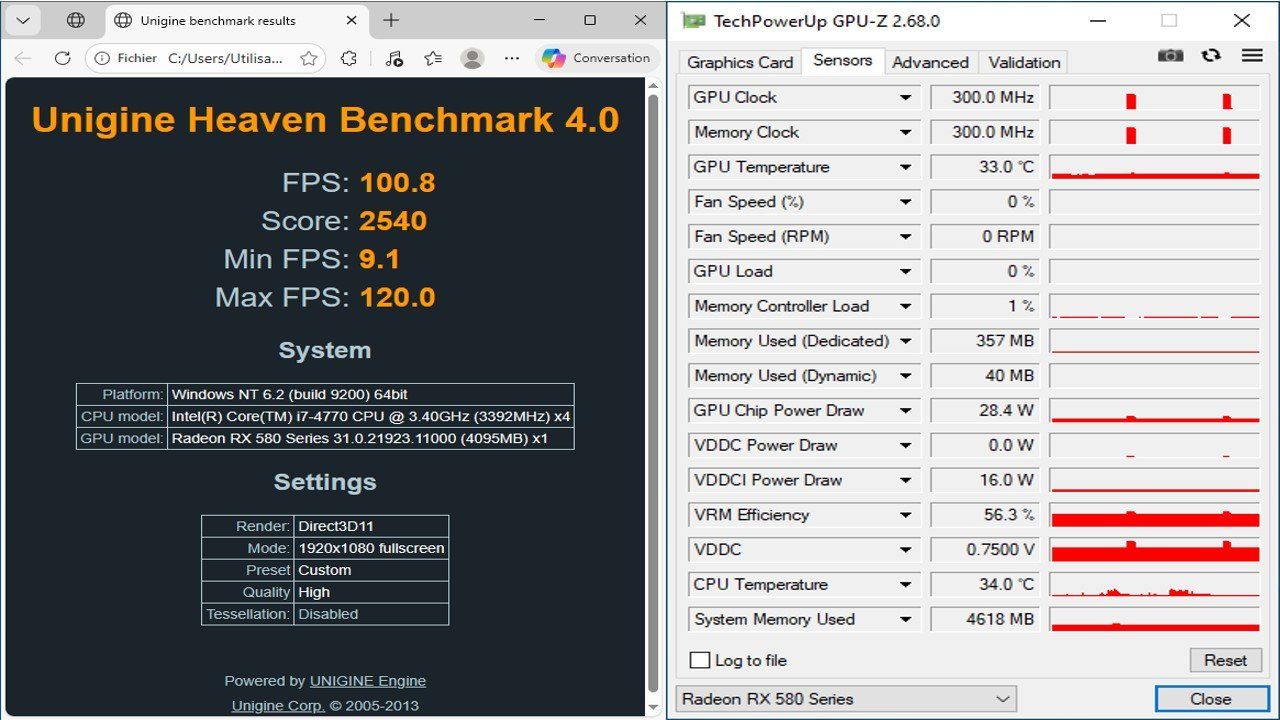
Task: Open the Fan Speed (%) sensor dropdown
Action: (905, 202)
